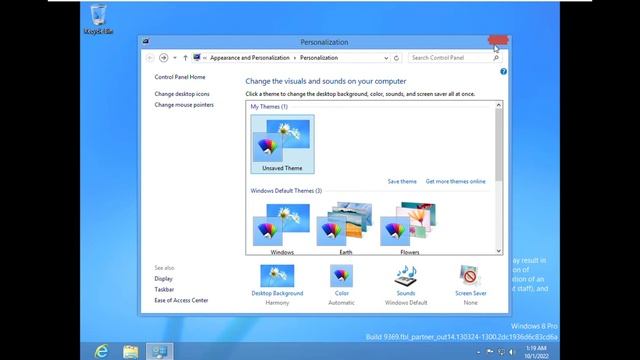Close the Personalization window
640x360 pixels.
click(x=498, y=40)
